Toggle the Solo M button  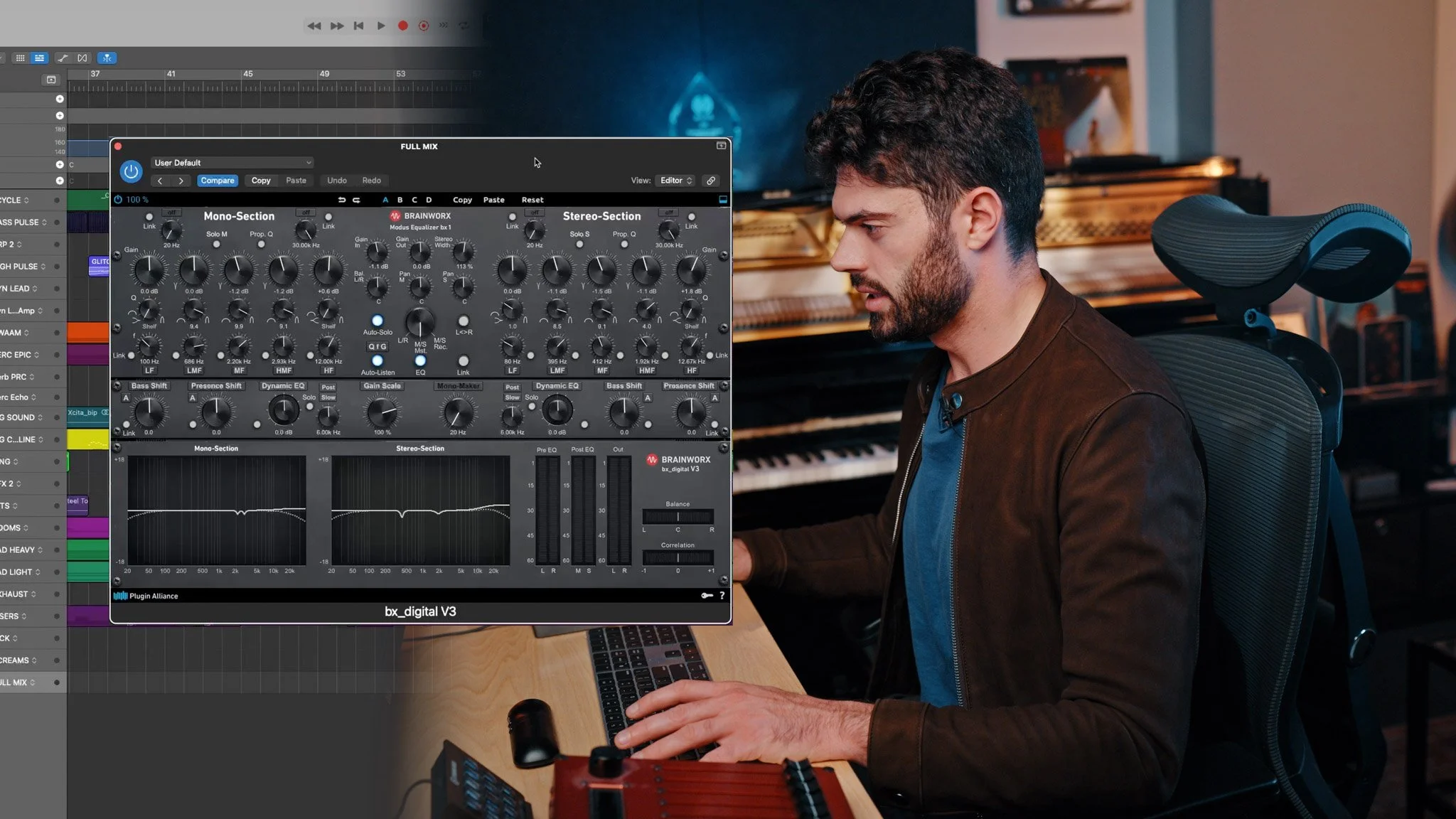pos(217,245)
